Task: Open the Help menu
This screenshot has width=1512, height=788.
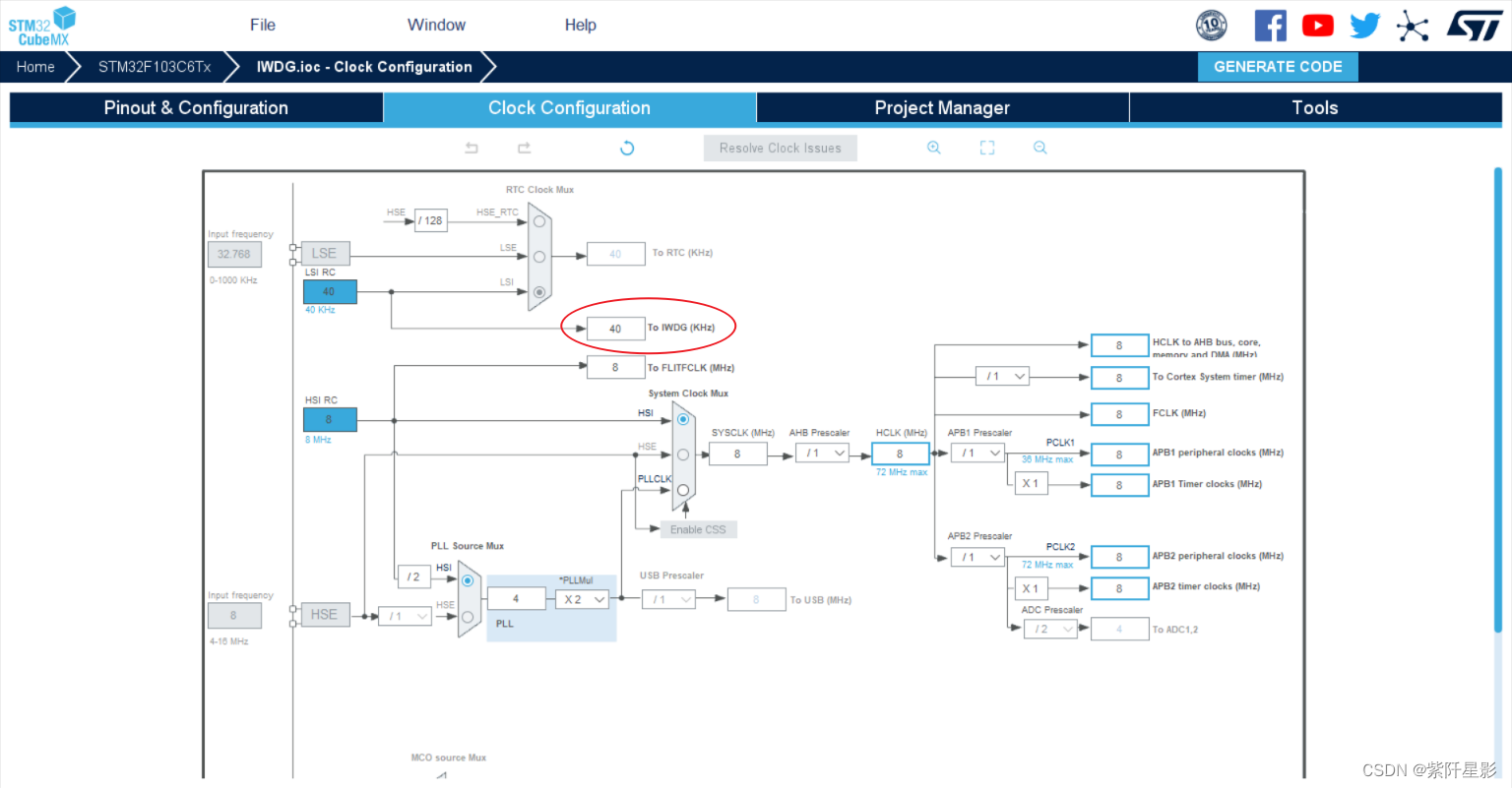Action: point(581,25)
